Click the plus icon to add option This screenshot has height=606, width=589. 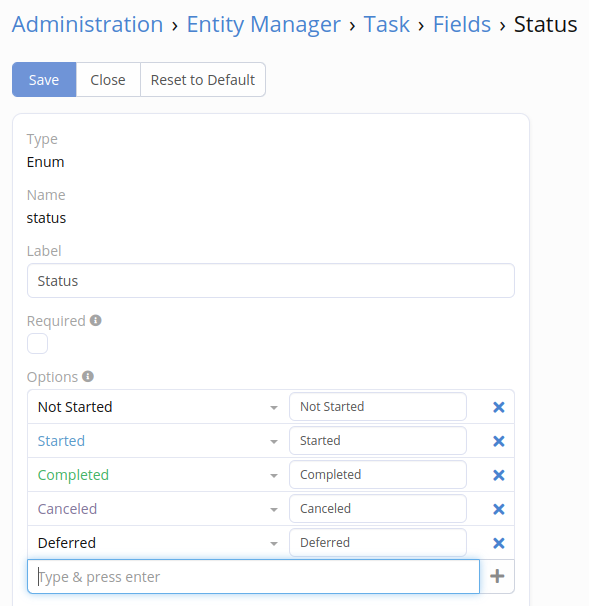(497, 576)
